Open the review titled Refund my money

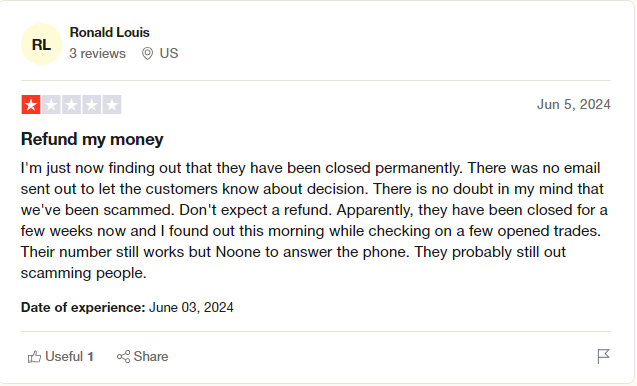point(92,139)
